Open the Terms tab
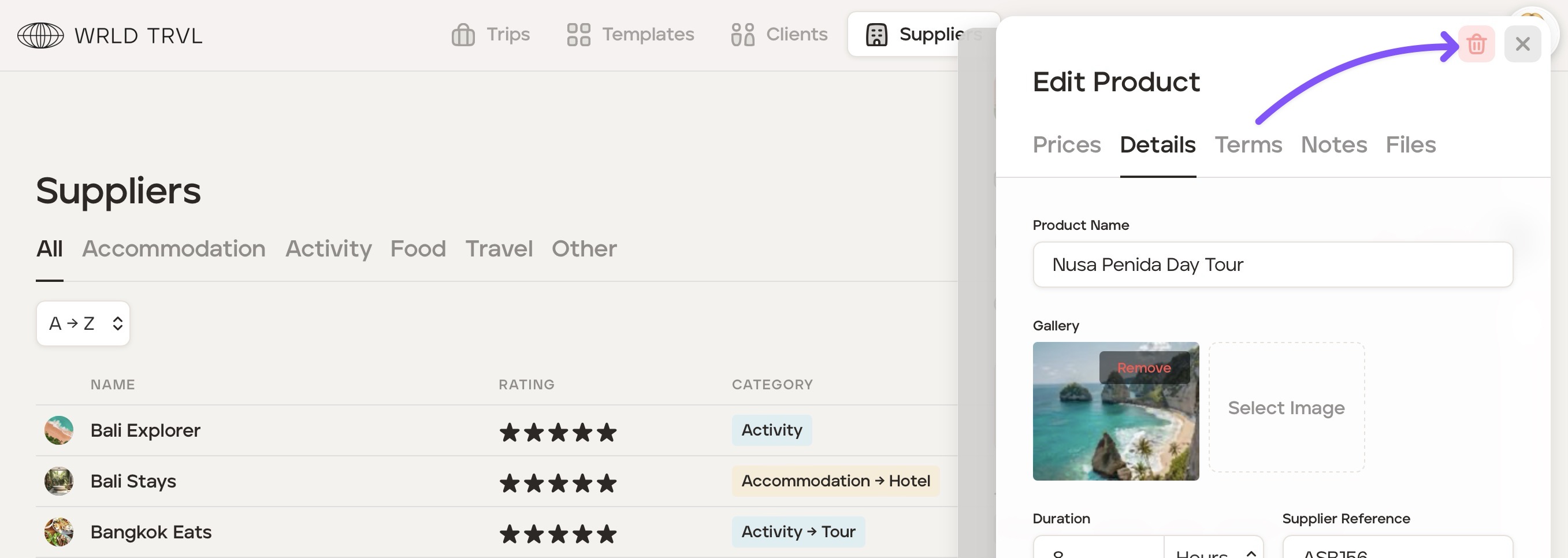Viewport: 1568px width, 558px height. pos(1248,145)
